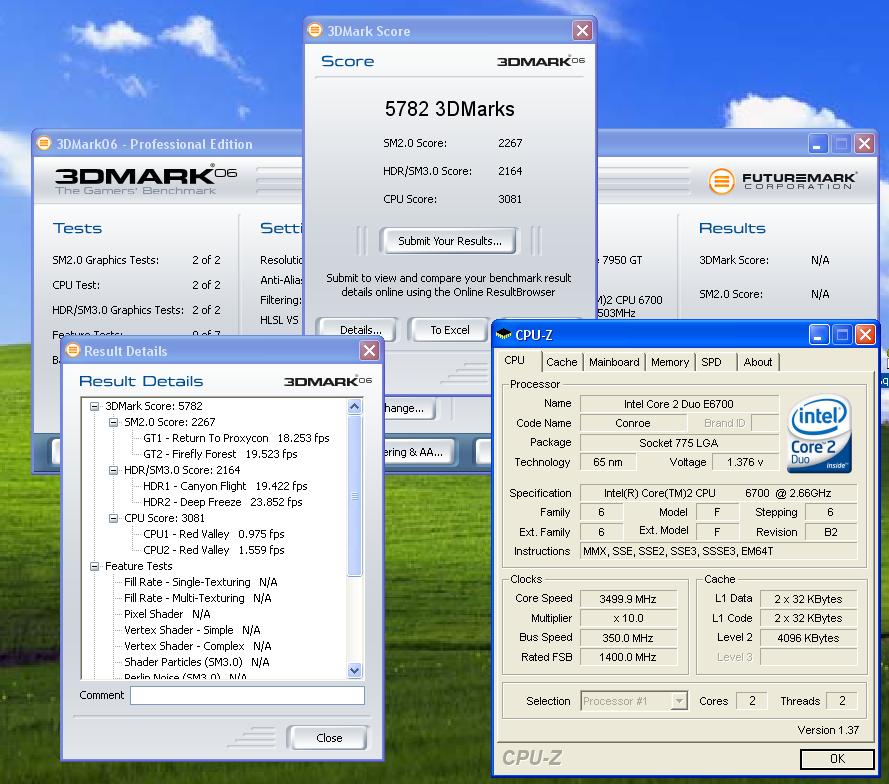Click the Name field Intel Core 2 Duo E6700

[679, 404]
